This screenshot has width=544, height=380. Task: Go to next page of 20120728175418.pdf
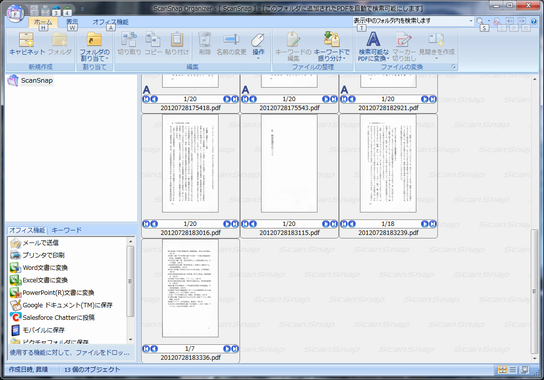click(227, 99)
